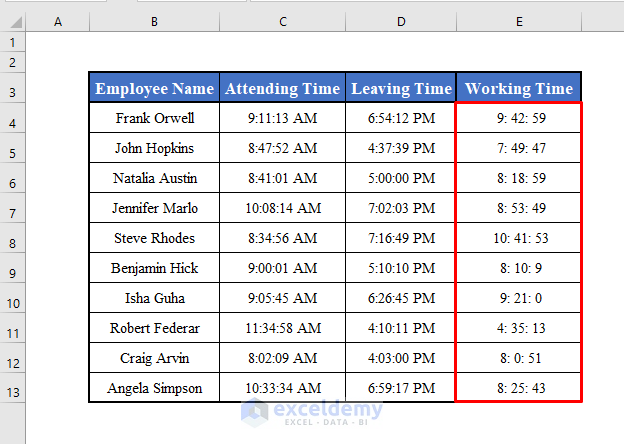Click leaving time 6:54:12 PM
624x444 pixels.
401,118
